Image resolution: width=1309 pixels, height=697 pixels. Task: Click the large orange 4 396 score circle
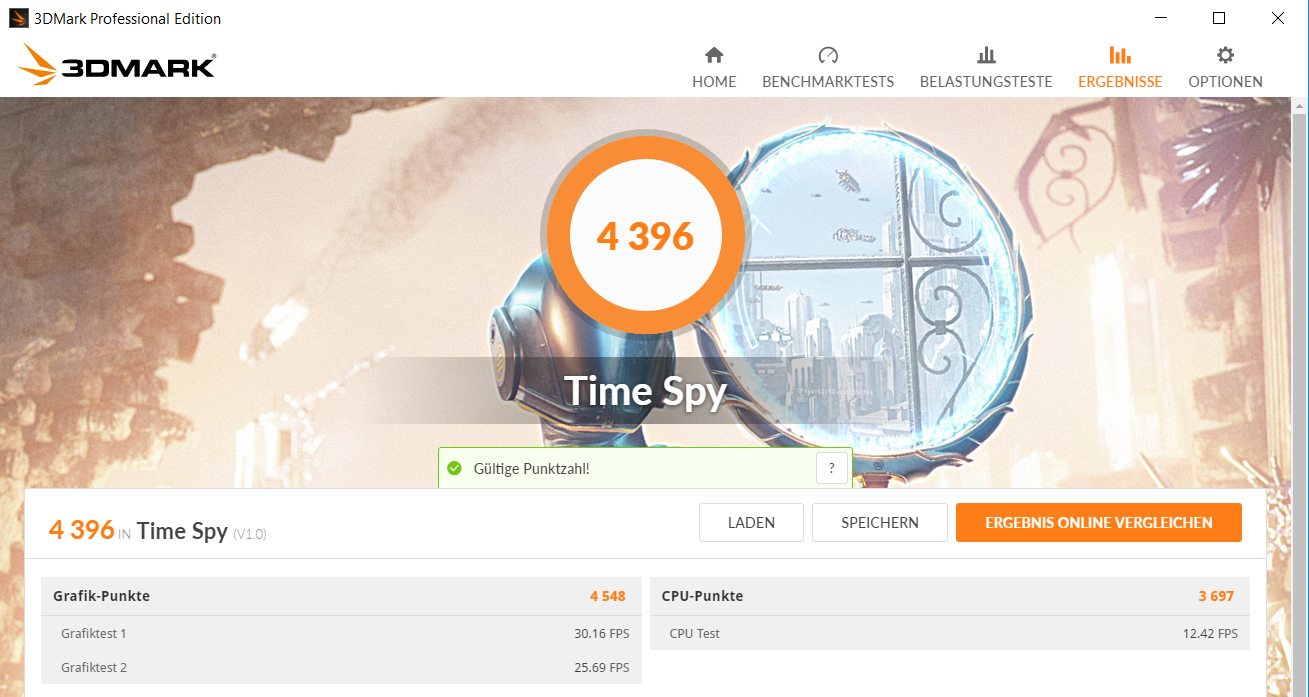point(645,236)
